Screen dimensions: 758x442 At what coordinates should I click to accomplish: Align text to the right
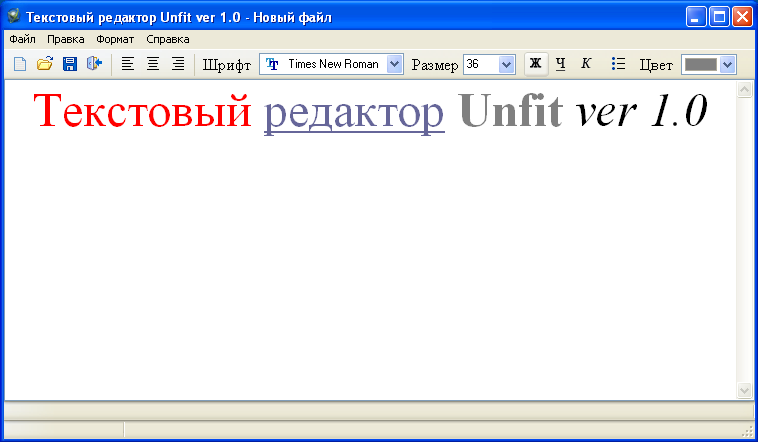(x=178, y=64)
